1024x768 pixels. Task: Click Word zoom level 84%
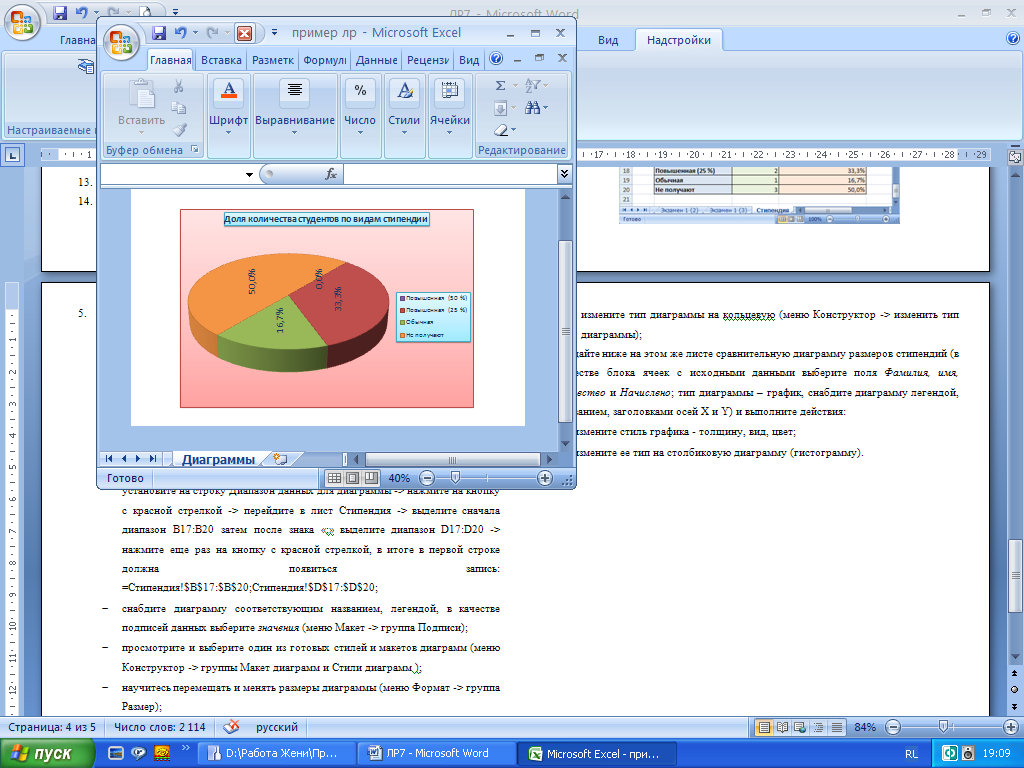(x=865, y=727)
